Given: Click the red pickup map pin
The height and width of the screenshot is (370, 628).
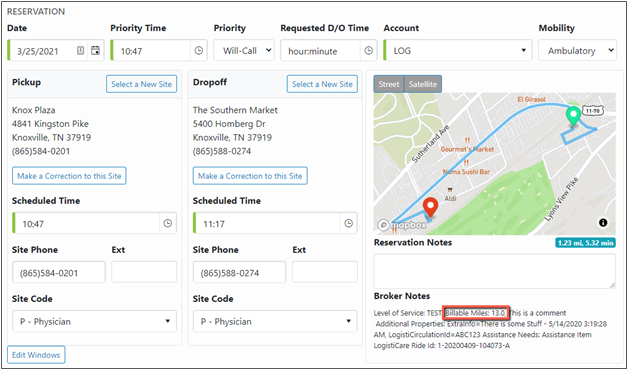Looking at the screenshot, I should point(430,207).
